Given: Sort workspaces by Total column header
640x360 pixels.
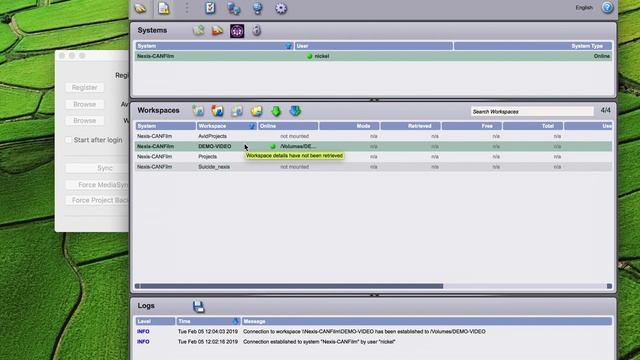Looking at the screenshot, I should (533, 126).
